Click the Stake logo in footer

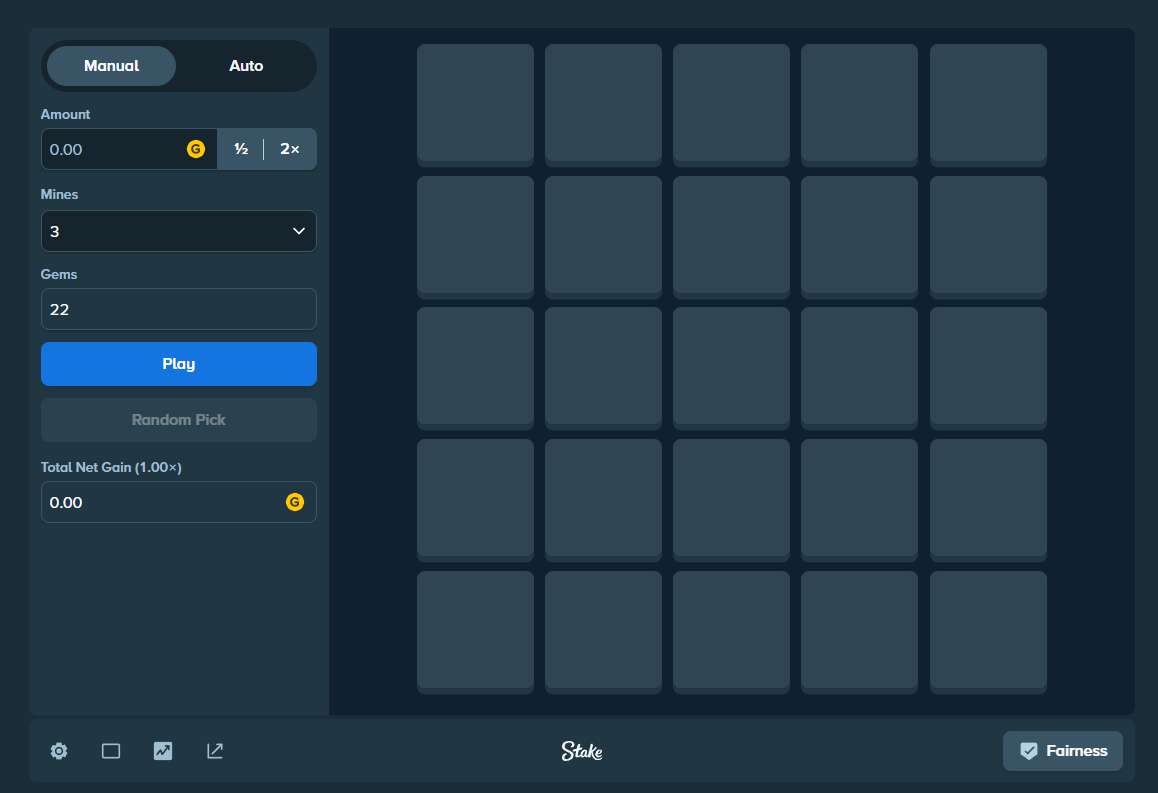pyautogui.click(x=582, y=751)
